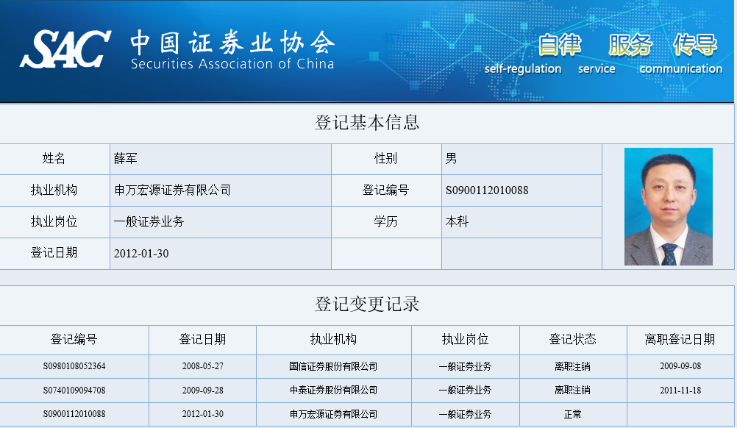
Task: Click 执业岗位 label in basic info table
Action: point(54,221)
